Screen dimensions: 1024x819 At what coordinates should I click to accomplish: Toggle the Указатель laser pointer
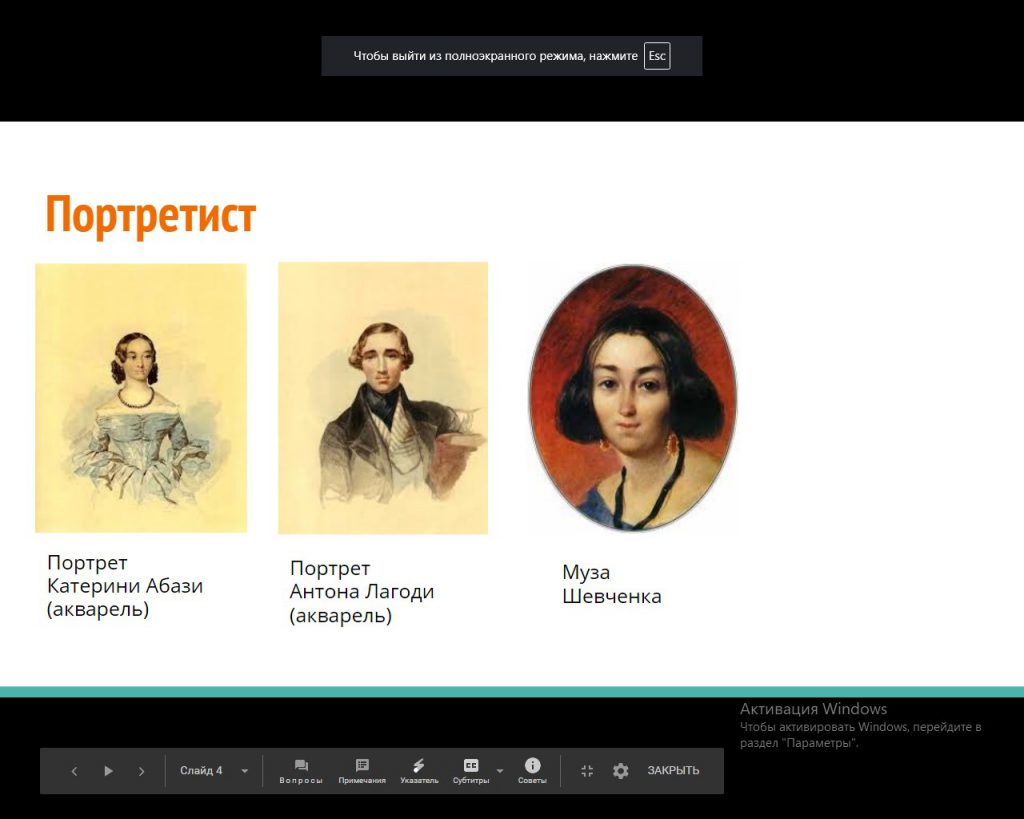(419, 771)
